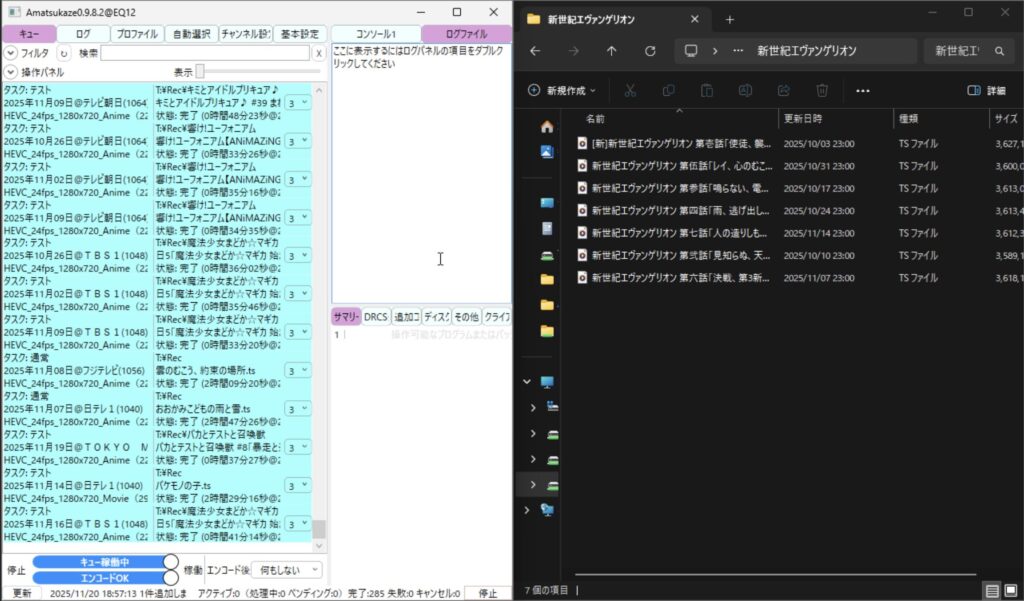
Task: Click the back arrow in Explorer
Action: (535, 51)
